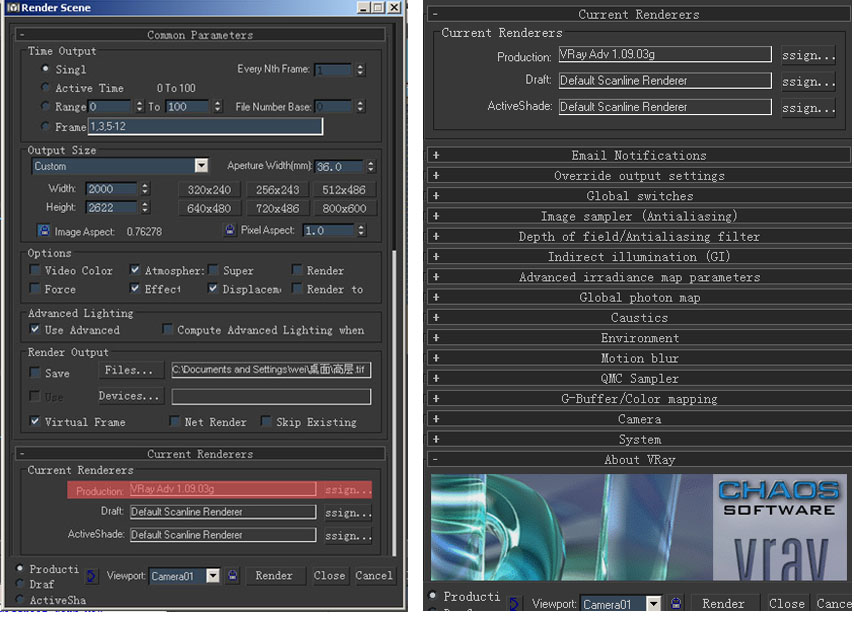Image resolution: width=854 pixels, height=617 pixels.
Task: Expand the Email Notifications rollout
Action: pyautogui.click(x=639, y=155)
